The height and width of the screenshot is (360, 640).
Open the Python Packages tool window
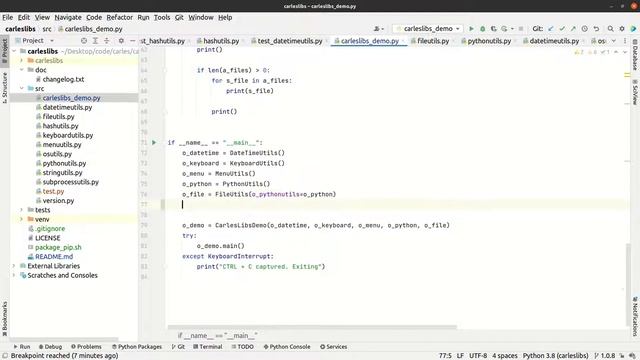(137, 347)
